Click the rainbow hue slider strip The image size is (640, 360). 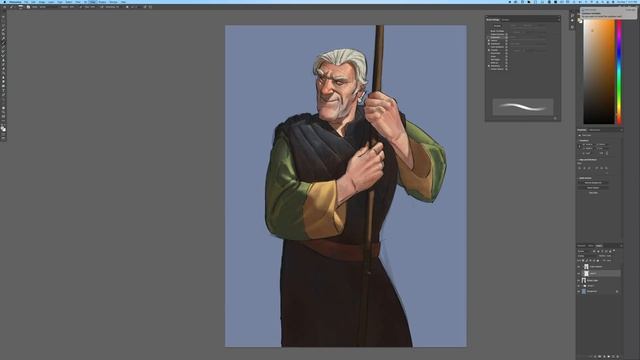click(619, 71)
